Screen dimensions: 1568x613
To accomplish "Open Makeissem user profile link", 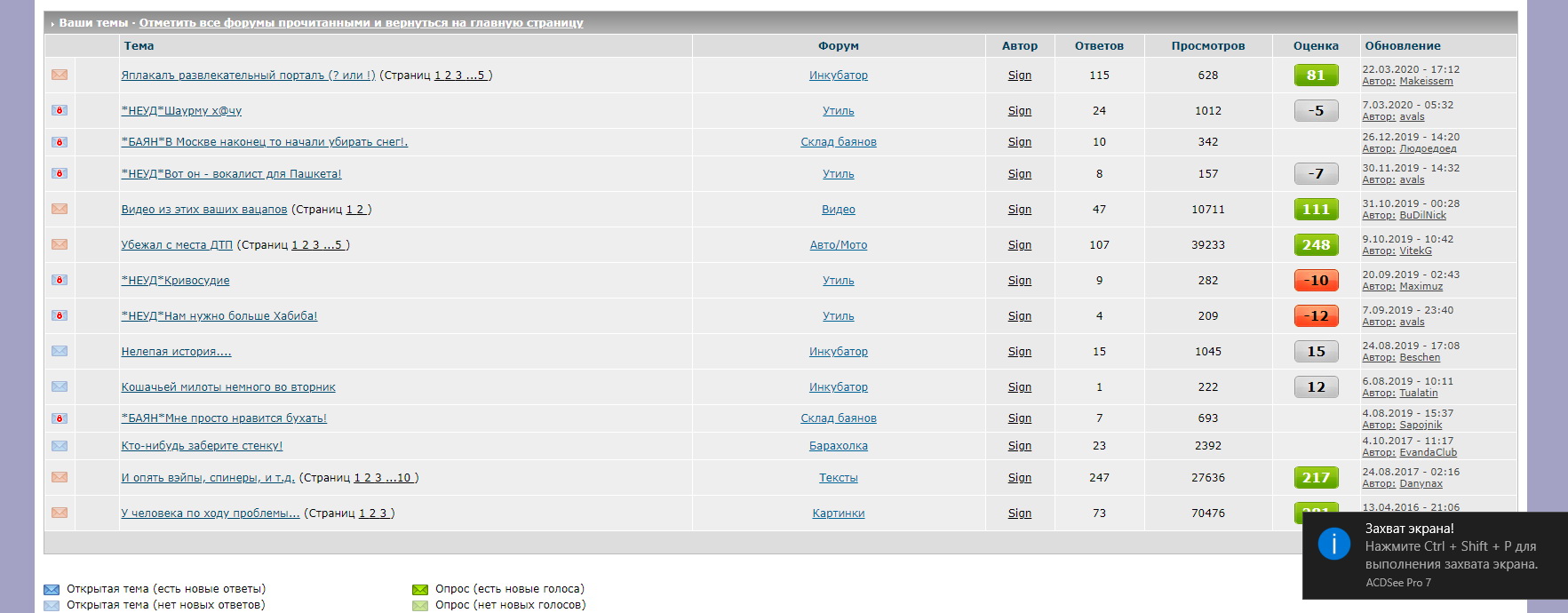I will click(x=1426, y=81).
